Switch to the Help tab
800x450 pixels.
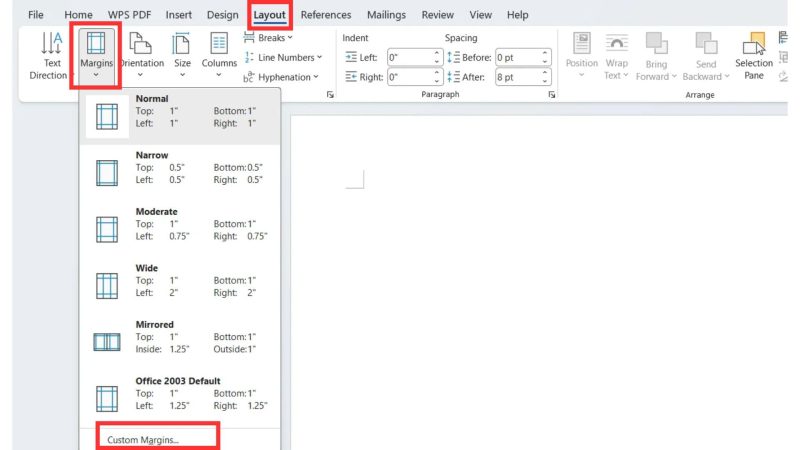coord(517,15)
